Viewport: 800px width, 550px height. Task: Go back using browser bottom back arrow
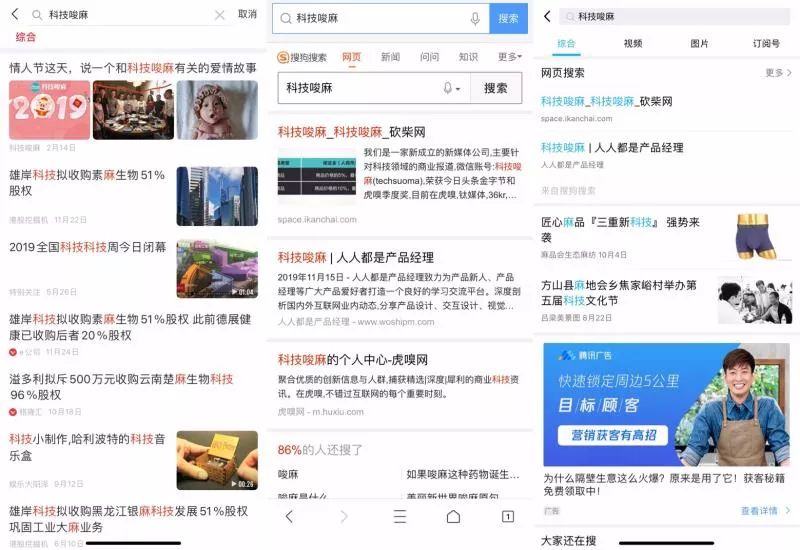coord(289,516)
